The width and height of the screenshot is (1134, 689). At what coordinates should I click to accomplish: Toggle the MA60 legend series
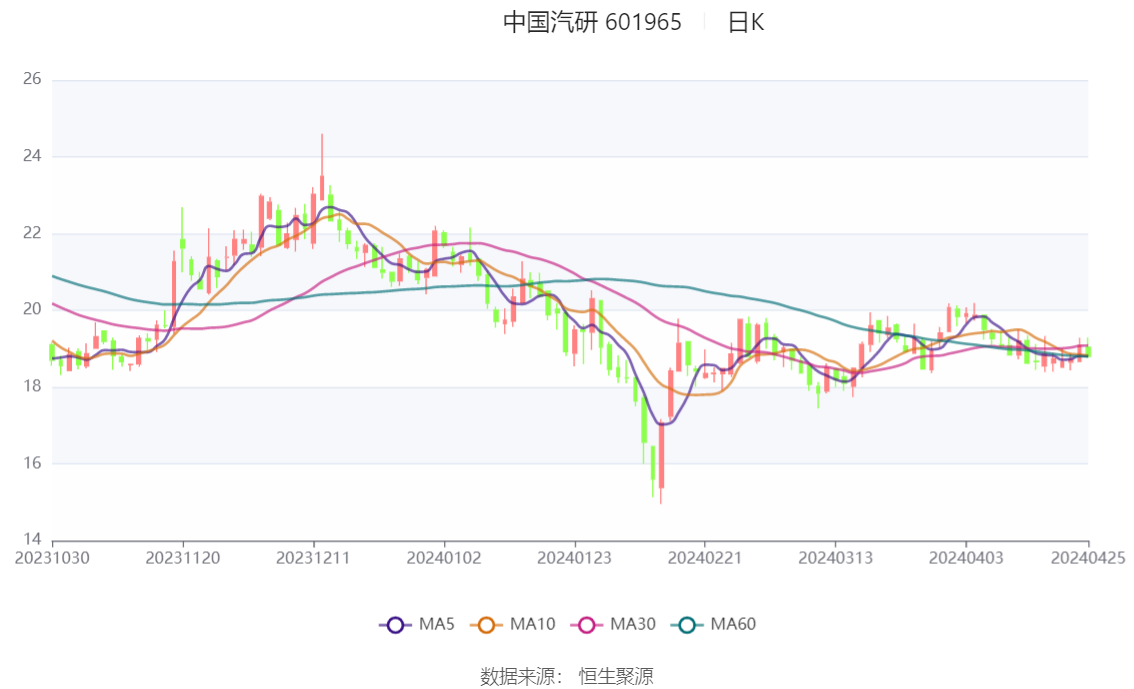[x=714, y=625]
